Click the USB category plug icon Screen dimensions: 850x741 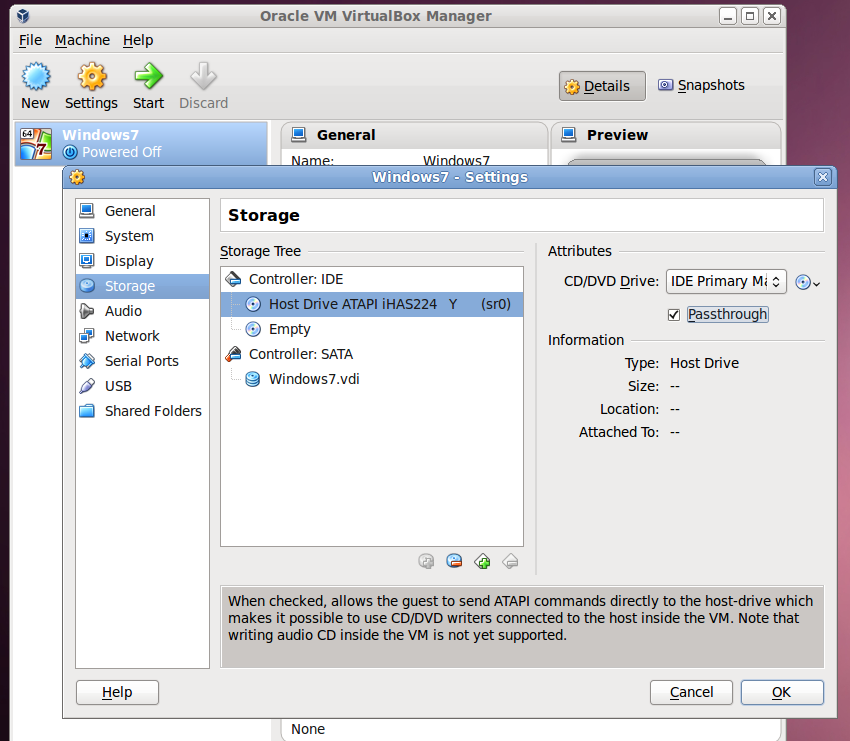click(87, 385)
